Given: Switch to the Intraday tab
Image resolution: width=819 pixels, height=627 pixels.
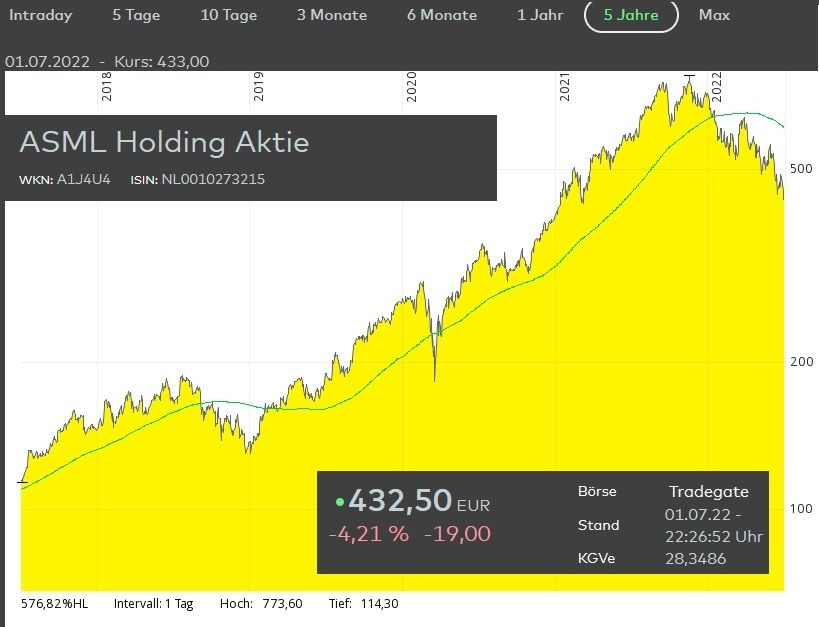Looking at the screenshot, I should pyautogui.click(x=41, y=15).
